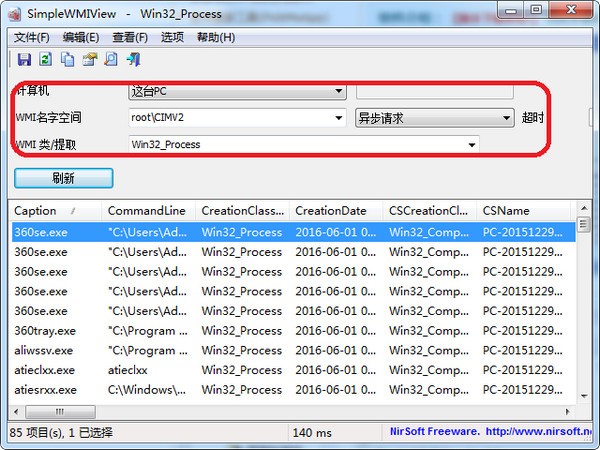The width and height of the screenshot is (600, 450).
Task: Open the 选项 menu
Action: tap(172, 37)
